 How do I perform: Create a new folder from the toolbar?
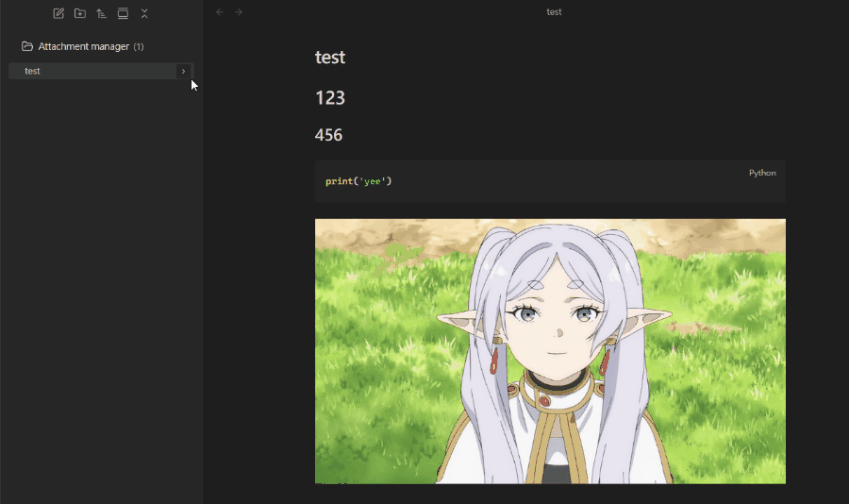click(x=80, y=14)
